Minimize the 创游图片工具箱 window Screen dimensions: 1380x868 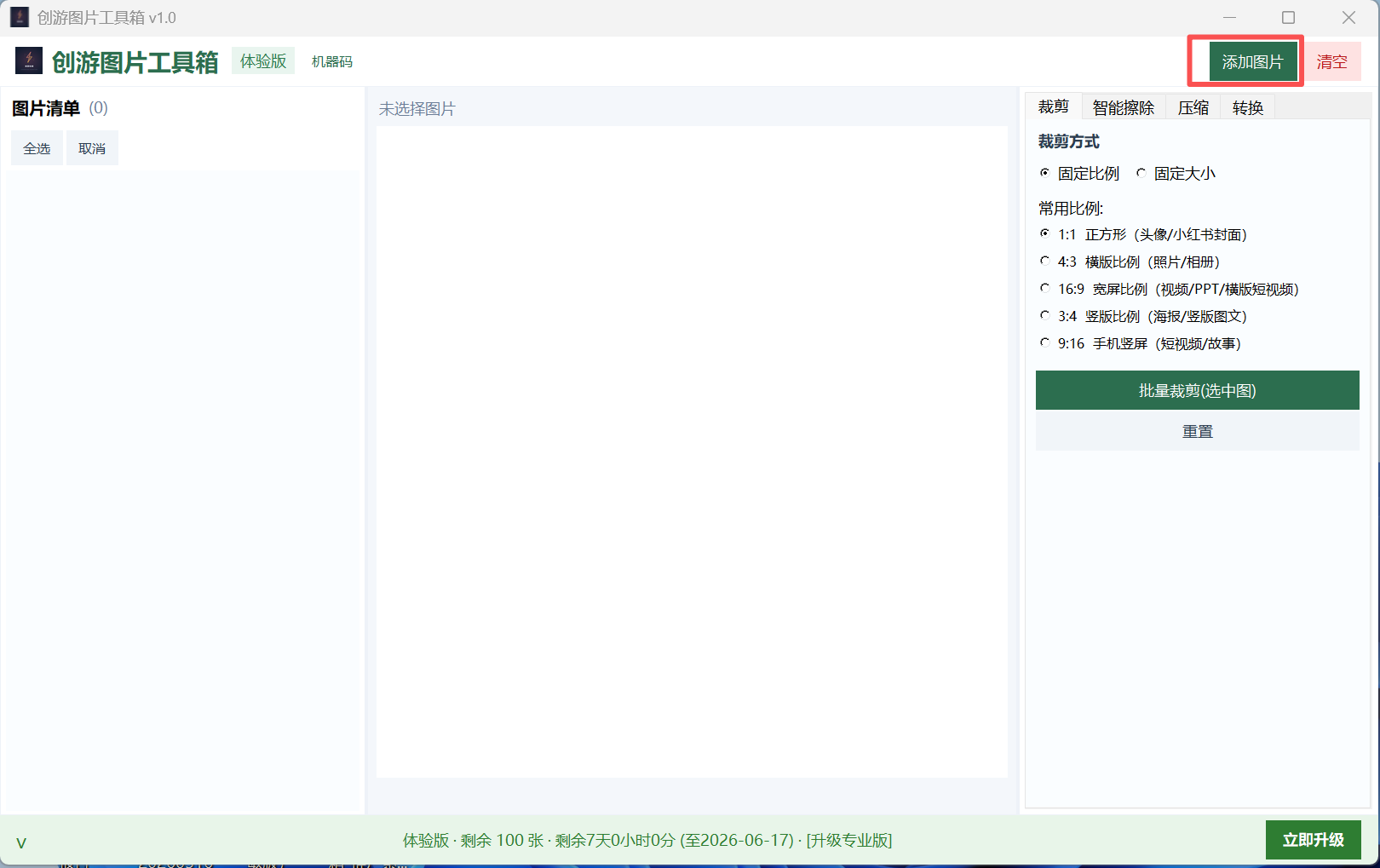1230,17
